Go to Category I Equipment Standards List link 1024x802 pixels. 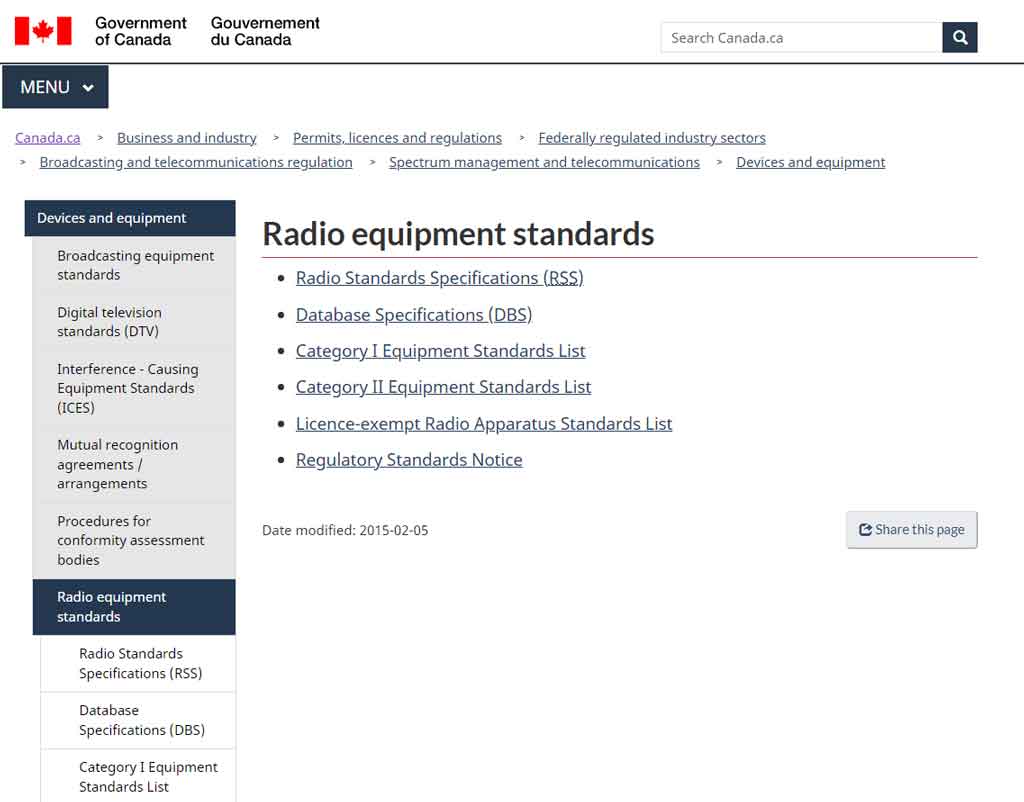pyautogui.click(x=440, y=351)
